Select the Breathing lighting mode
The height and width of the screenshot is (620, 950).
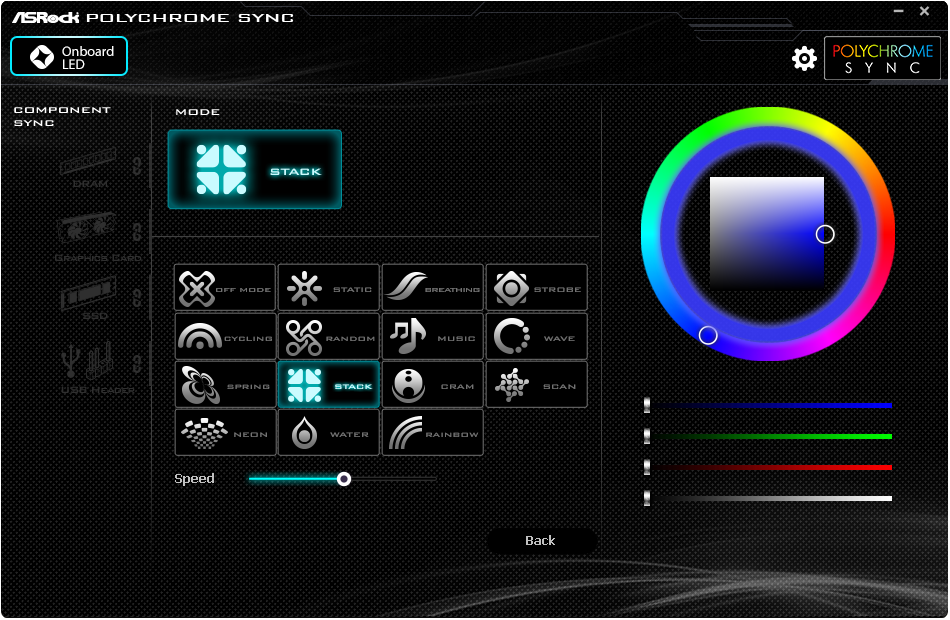(x=433, y=288)
